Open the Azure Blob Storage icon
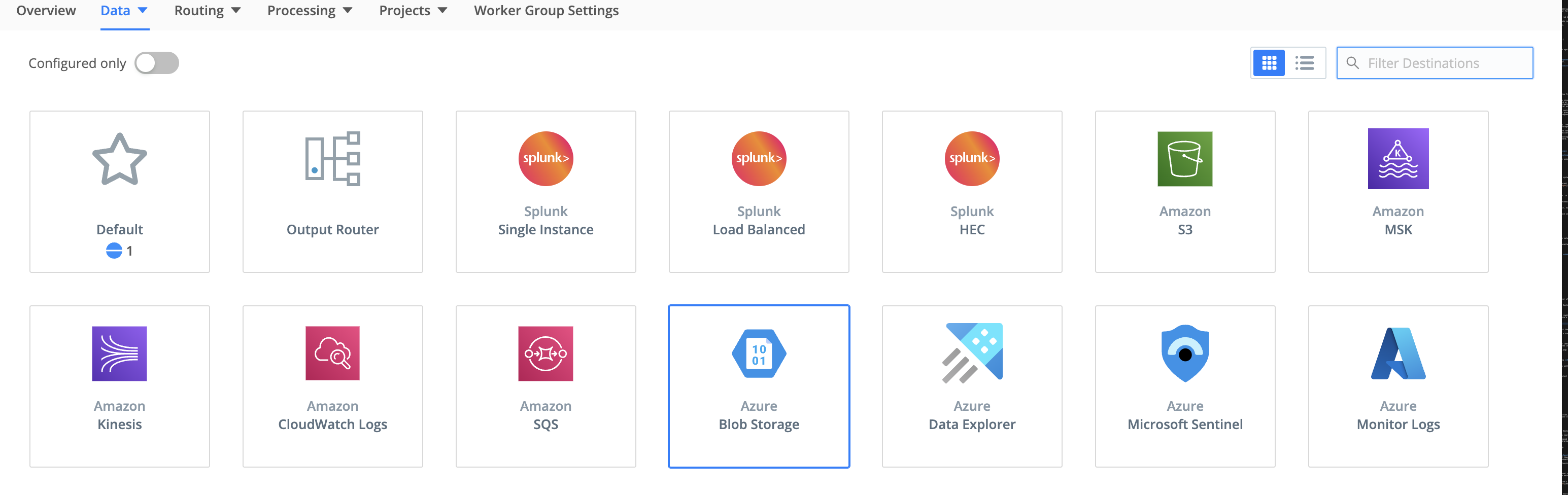The image size is (1568, 495). [759, 353]
